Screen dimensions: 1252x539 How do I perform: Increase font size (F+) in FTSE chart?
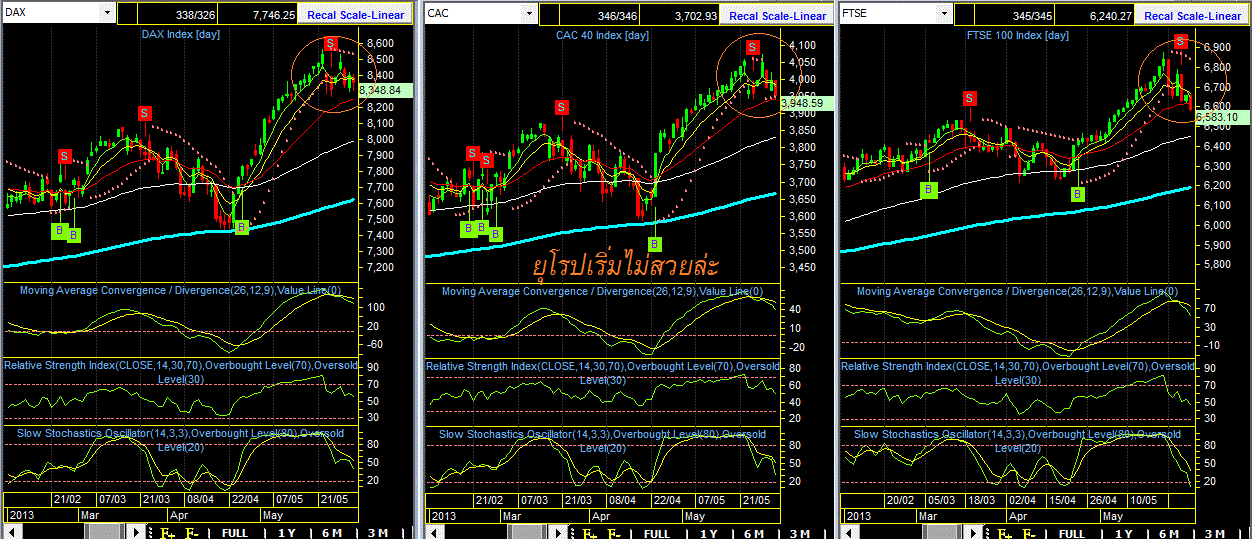(1004, 533)
